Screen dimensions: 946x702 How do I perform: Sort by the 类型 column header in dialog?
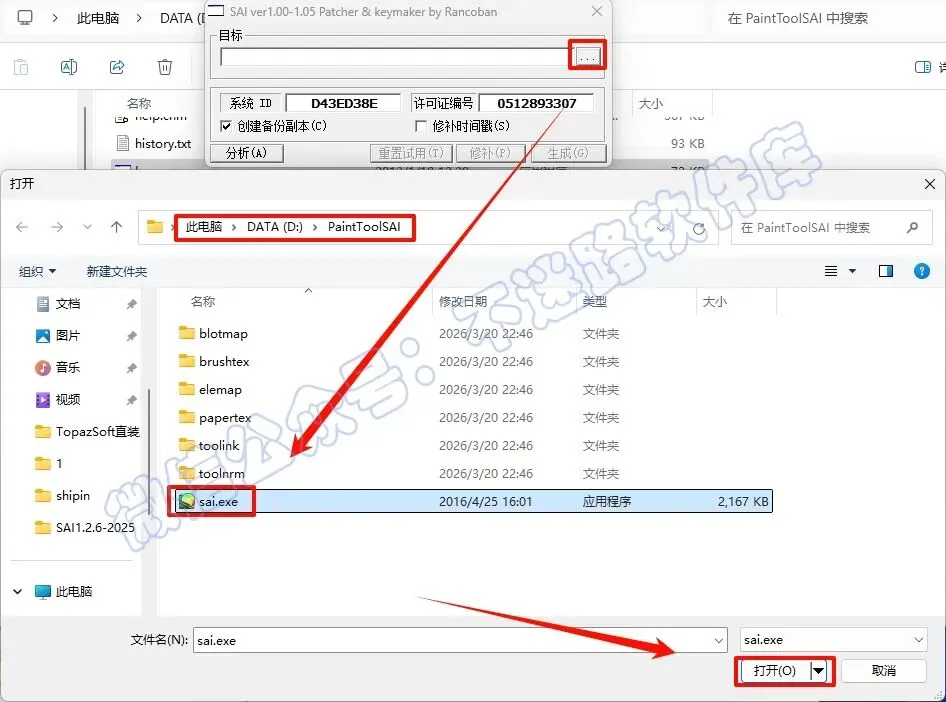tap(595, 301)
